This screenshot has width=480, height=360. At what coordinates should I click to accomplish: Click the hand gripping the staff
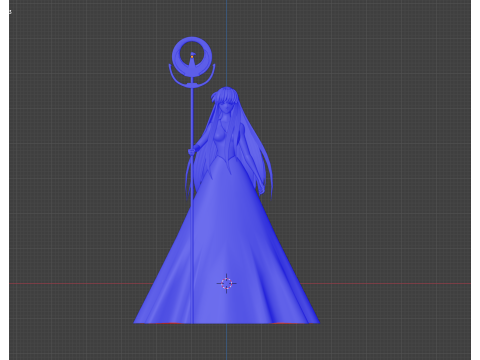coord(192,152)
